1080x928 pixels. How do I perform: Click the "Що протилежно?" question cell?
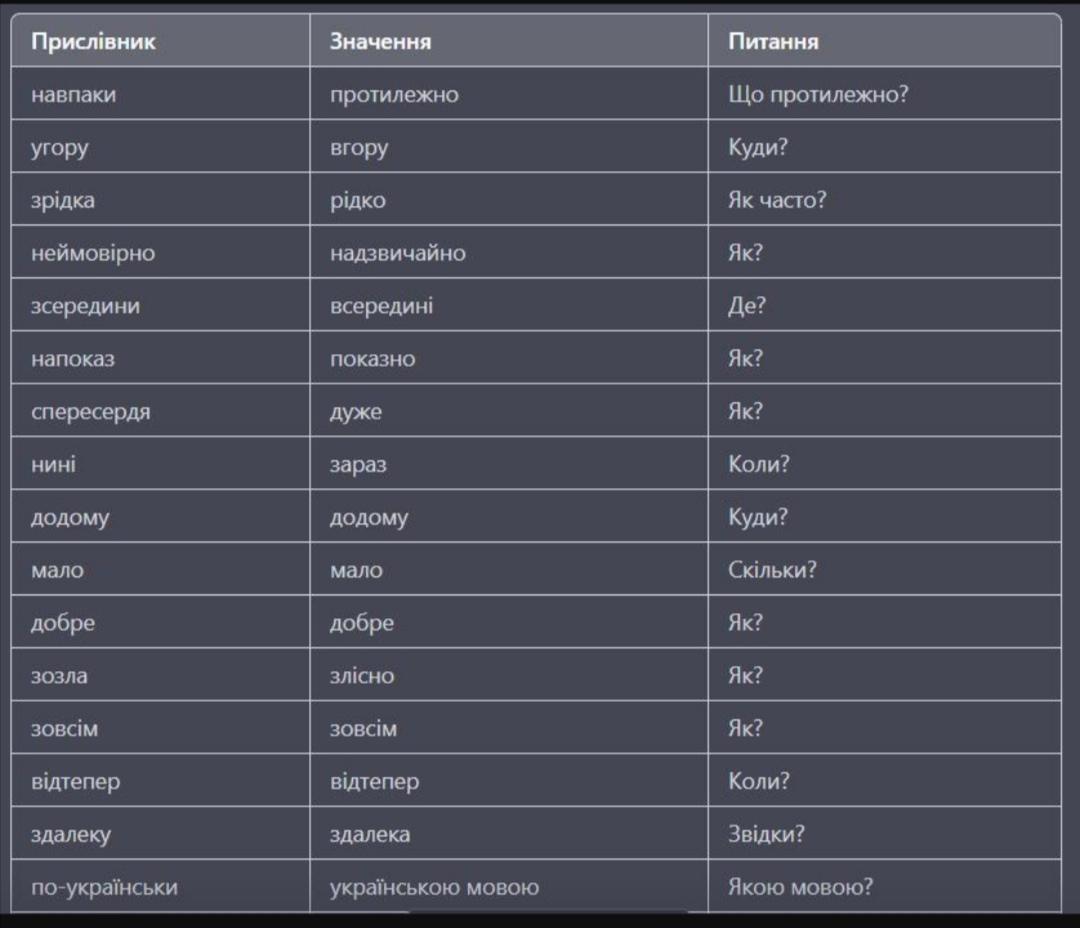click(x=818, y=95)
